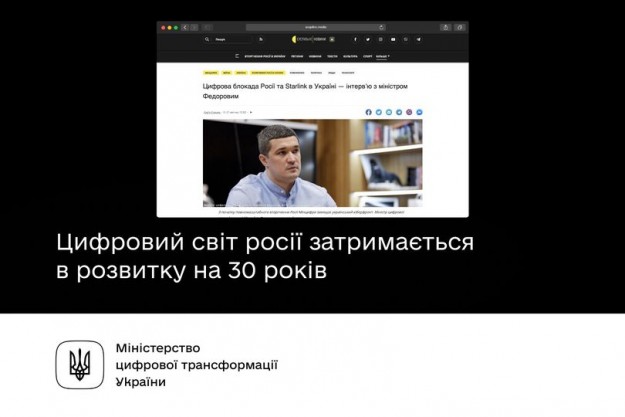
Task: Open the Instagram icon in the site header
Action: pyautogui.click(x=380, y=40)
